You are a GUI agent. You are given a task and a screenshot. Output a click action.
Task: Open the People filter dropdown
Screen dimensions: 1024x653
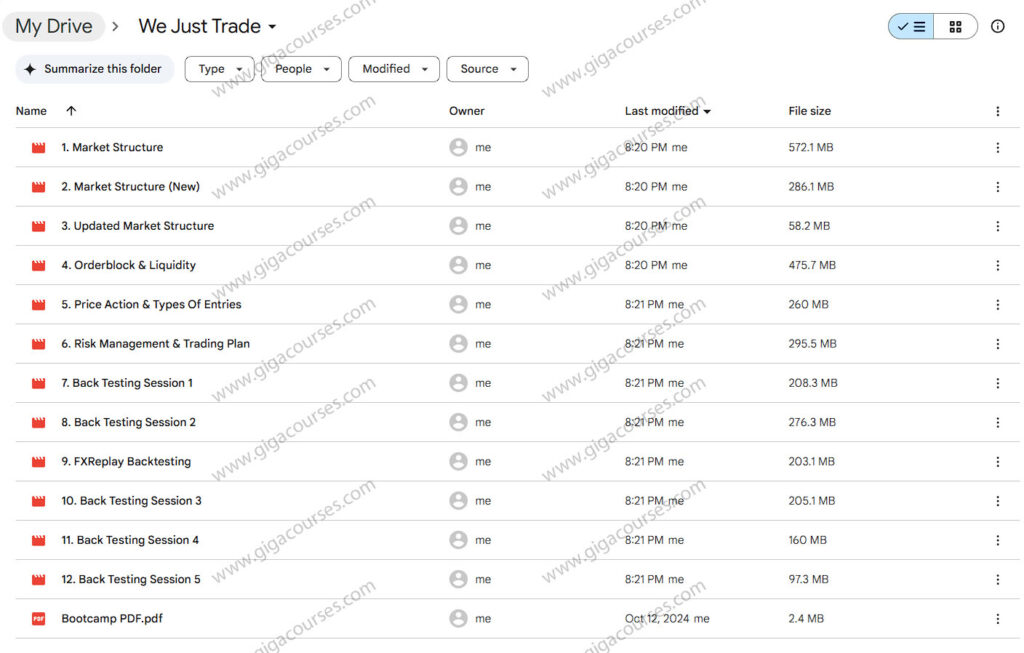(301, 69)
